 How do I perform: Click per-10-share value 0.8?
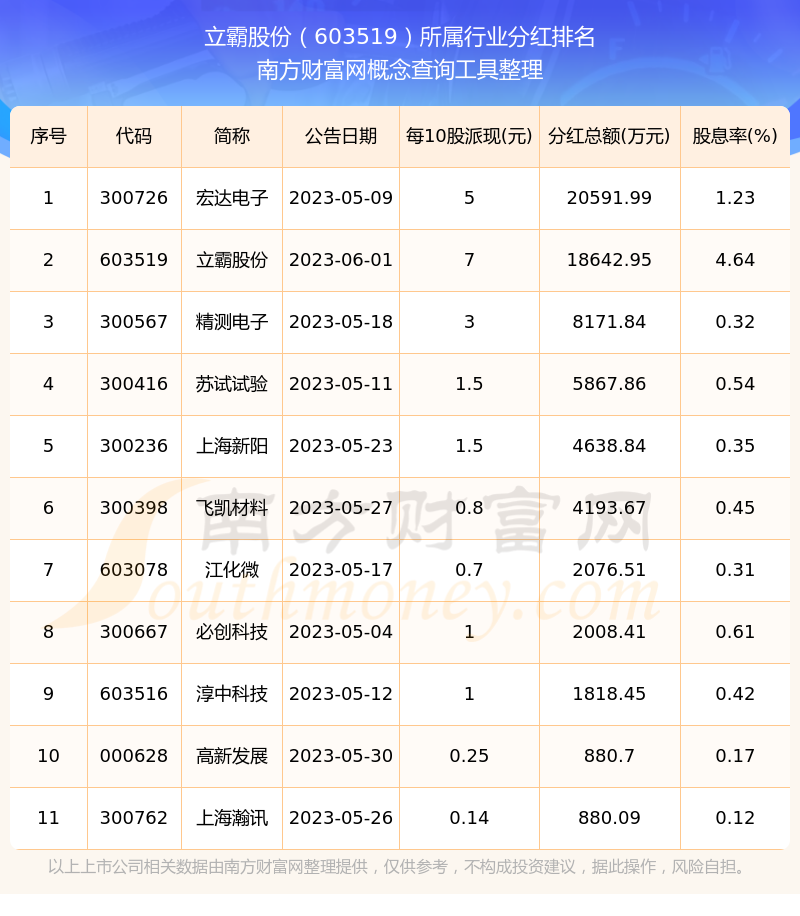(469, 508)
